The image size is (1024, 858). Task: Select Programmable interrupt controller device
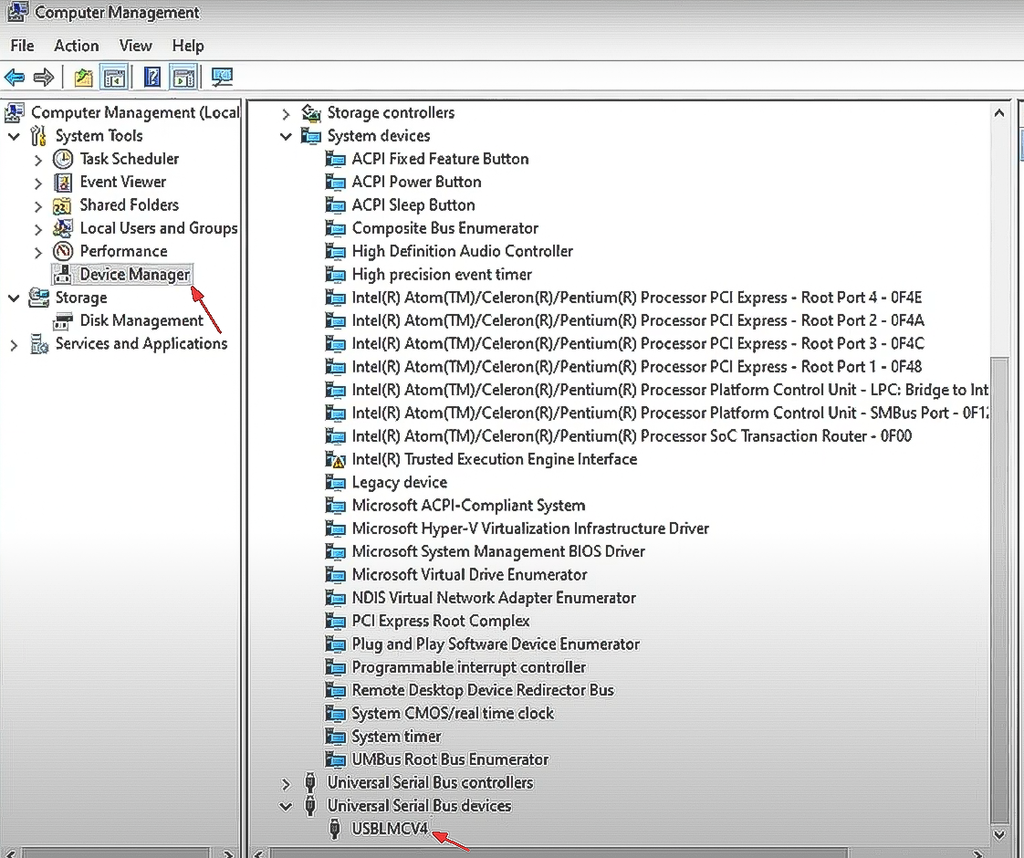coord(469,667)
